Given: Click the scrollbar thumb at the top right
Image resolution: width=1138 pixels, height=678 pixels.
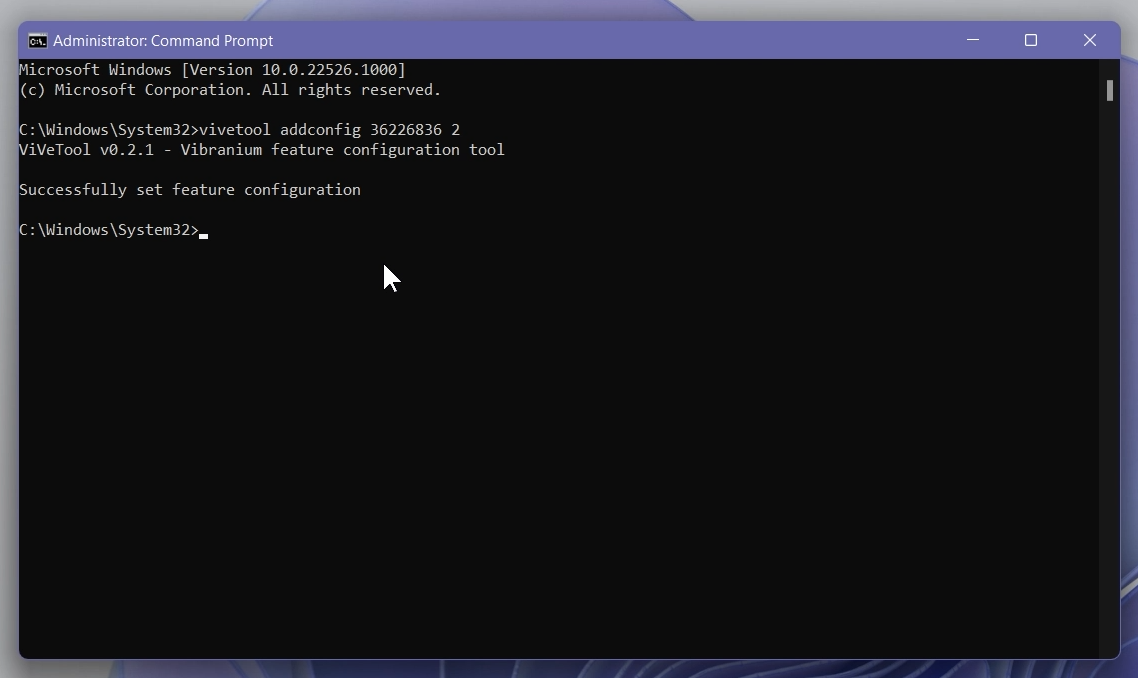Looking at the screenshot, I should click(1109, 90).
